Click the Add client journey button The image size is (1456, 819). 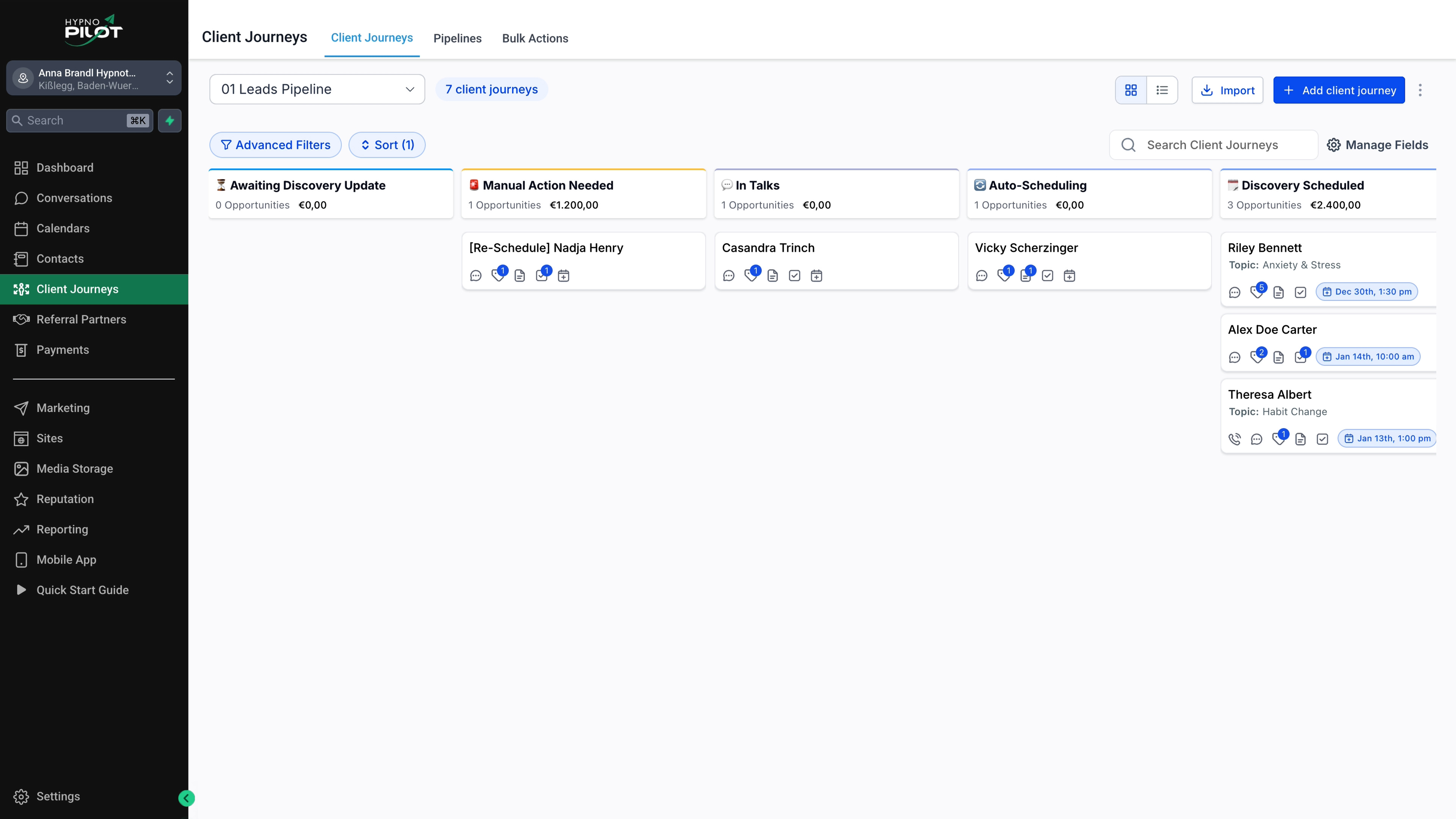point(1338,91)
